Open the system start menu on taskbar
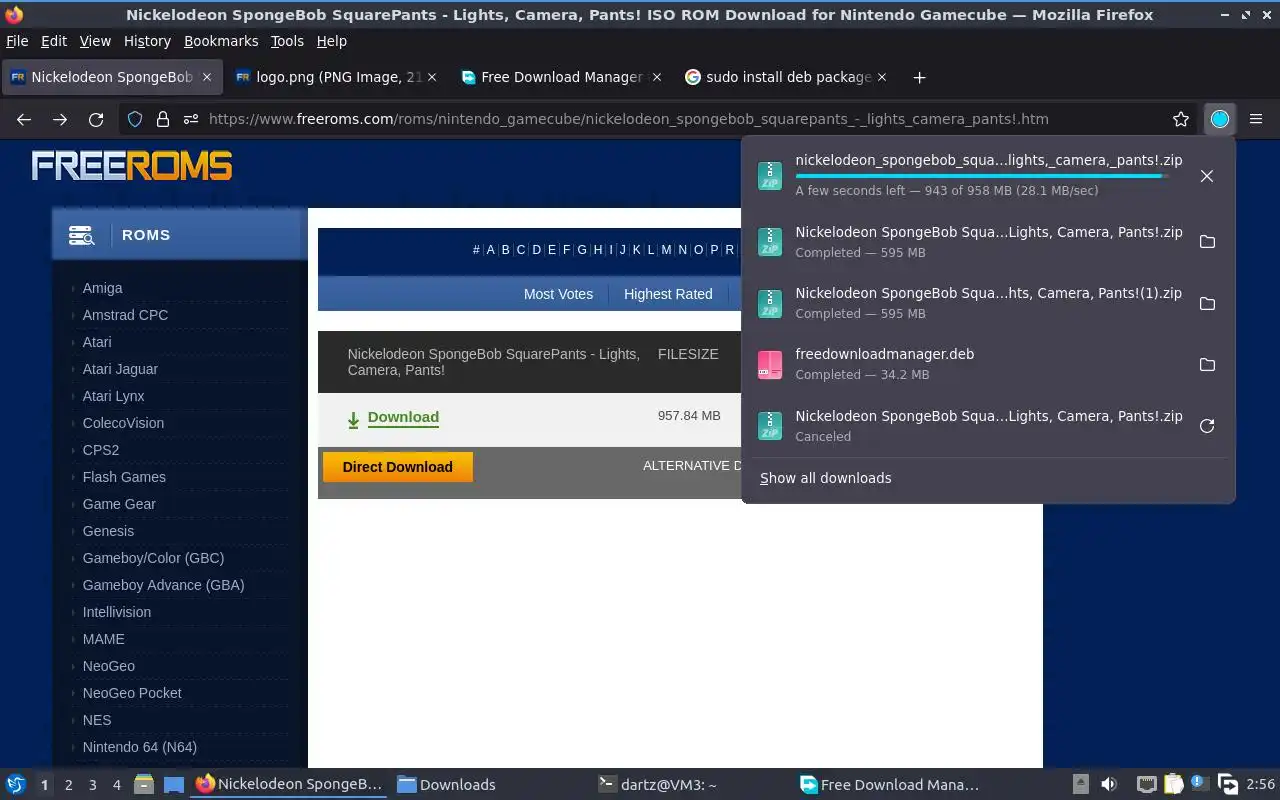1280x800 pixels. [x=16, y=785]
